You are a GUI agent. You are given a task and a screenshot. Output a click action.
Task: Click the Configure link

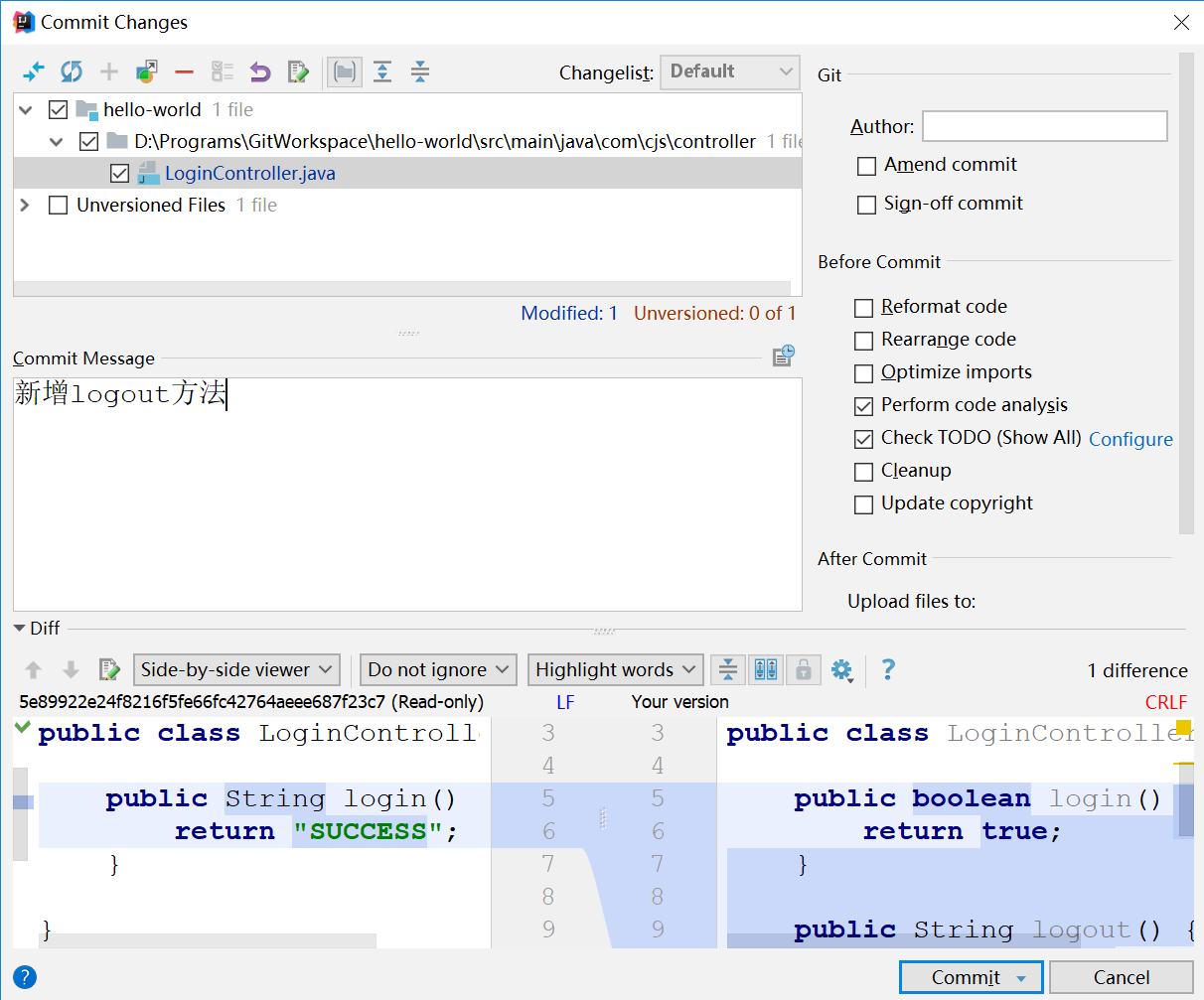coord(1130,439)
